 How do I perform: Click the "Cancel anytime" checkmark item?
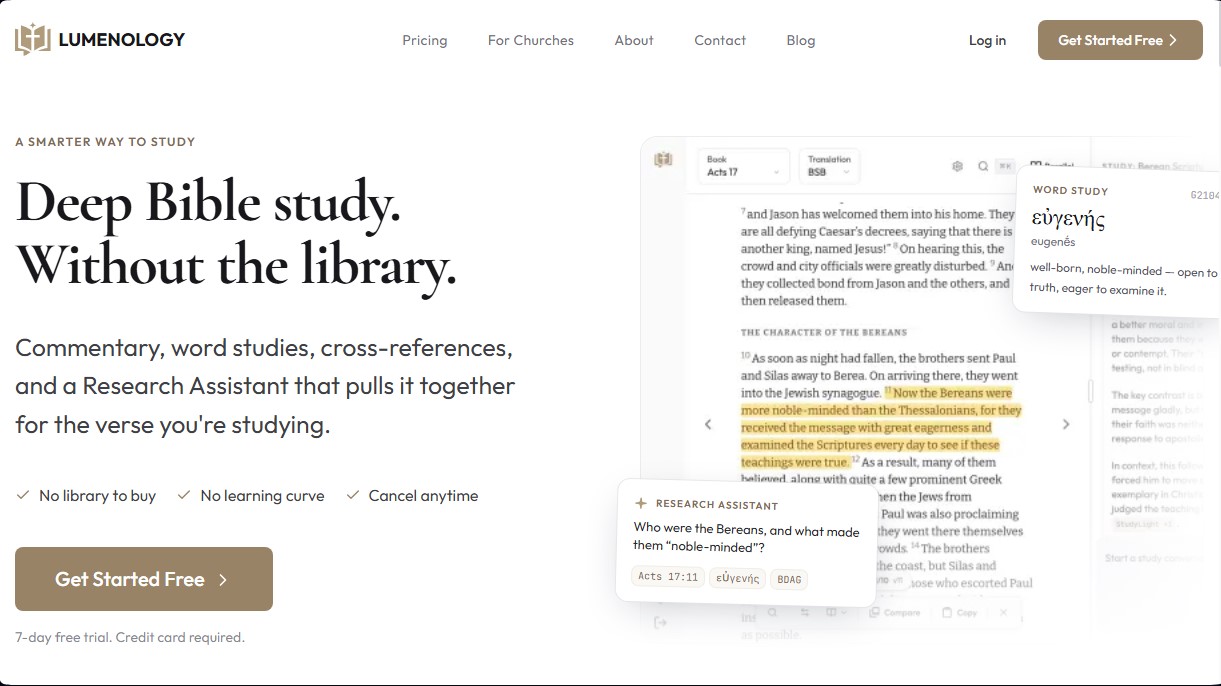[x=412, y=496]
